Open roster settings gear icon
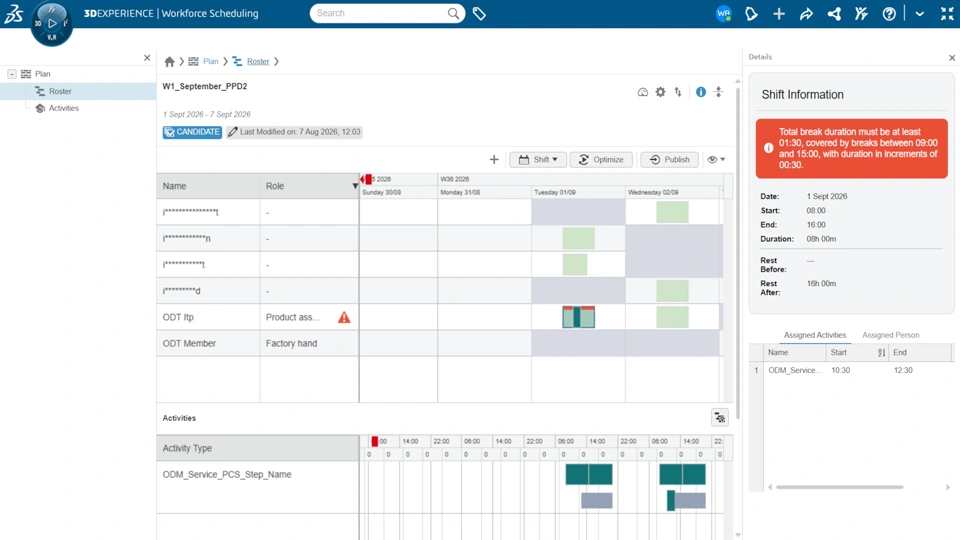 click(660, 92)
